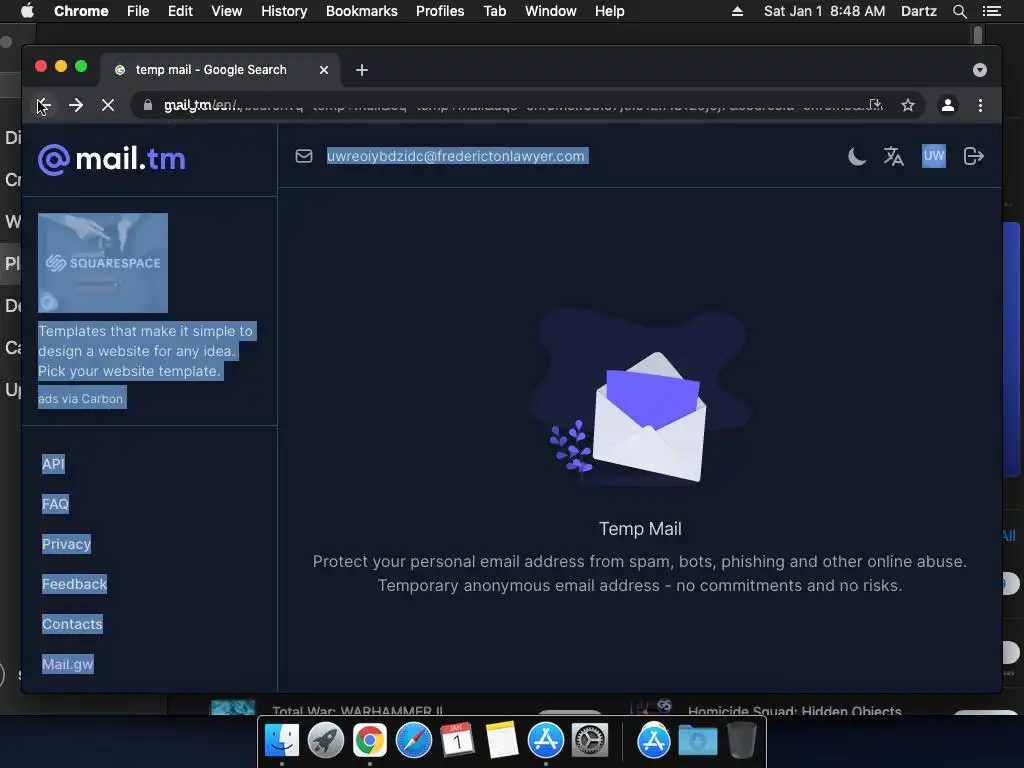Click the envelope icon beside the email address
Screen dimensions: 1024x768
tap(304, 156)
